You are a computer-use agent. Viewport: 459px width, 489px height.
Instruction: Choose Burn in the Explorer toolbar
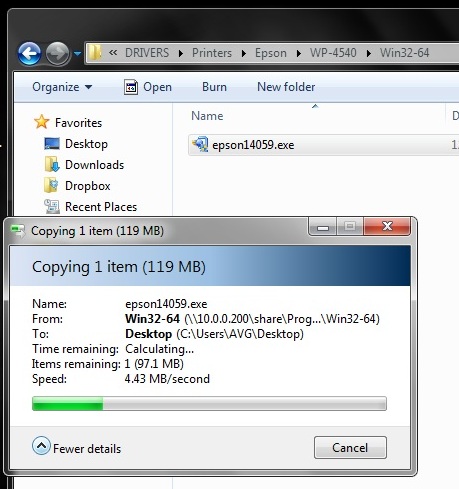coord(214,87)
